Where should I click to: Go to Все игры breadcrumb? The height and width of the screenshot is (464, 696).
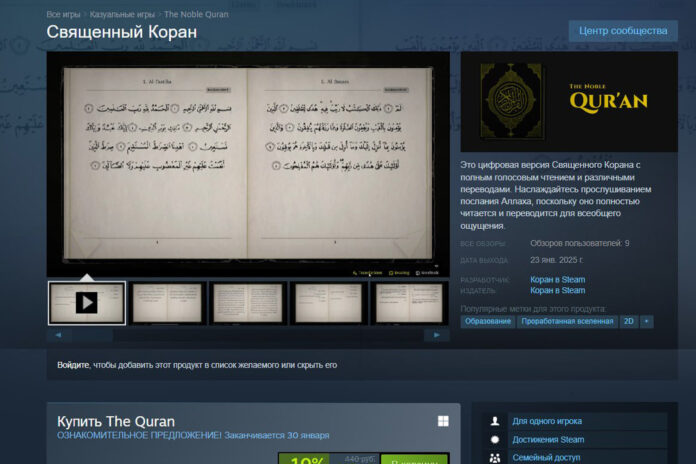(x=65, y=15)
